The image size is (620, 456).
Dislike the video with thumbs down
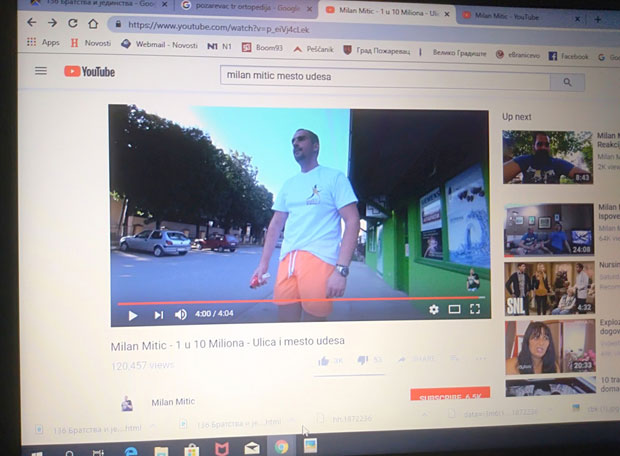coord(363,360)
